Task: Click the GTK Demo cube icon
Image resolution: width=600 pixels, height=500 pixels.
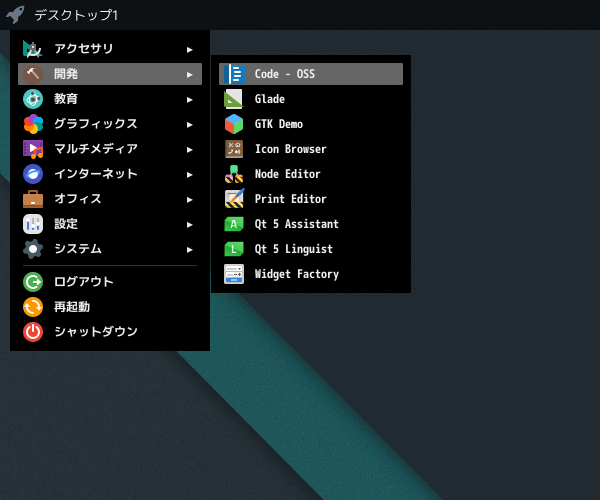Action: 234,124
